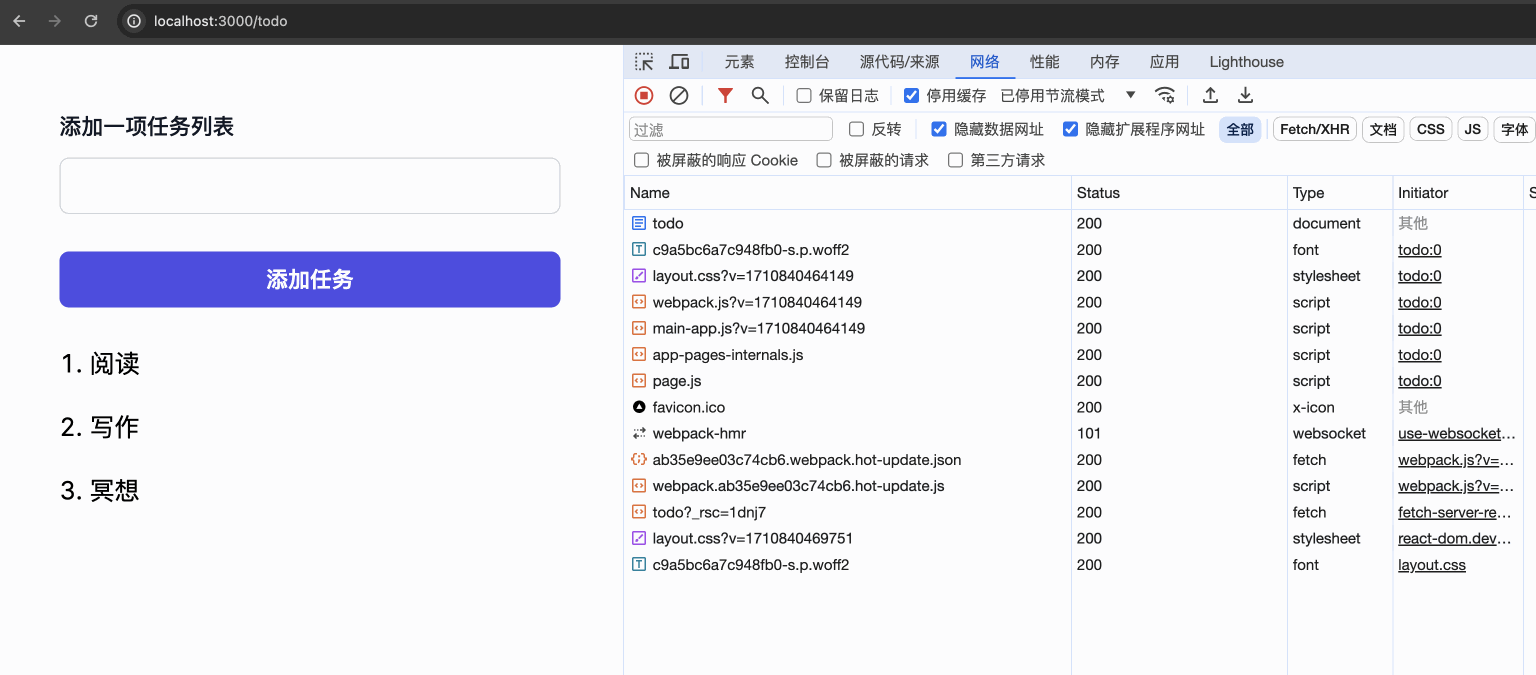
Task: Sort by the Type column header
Action: coord(1340,193)
